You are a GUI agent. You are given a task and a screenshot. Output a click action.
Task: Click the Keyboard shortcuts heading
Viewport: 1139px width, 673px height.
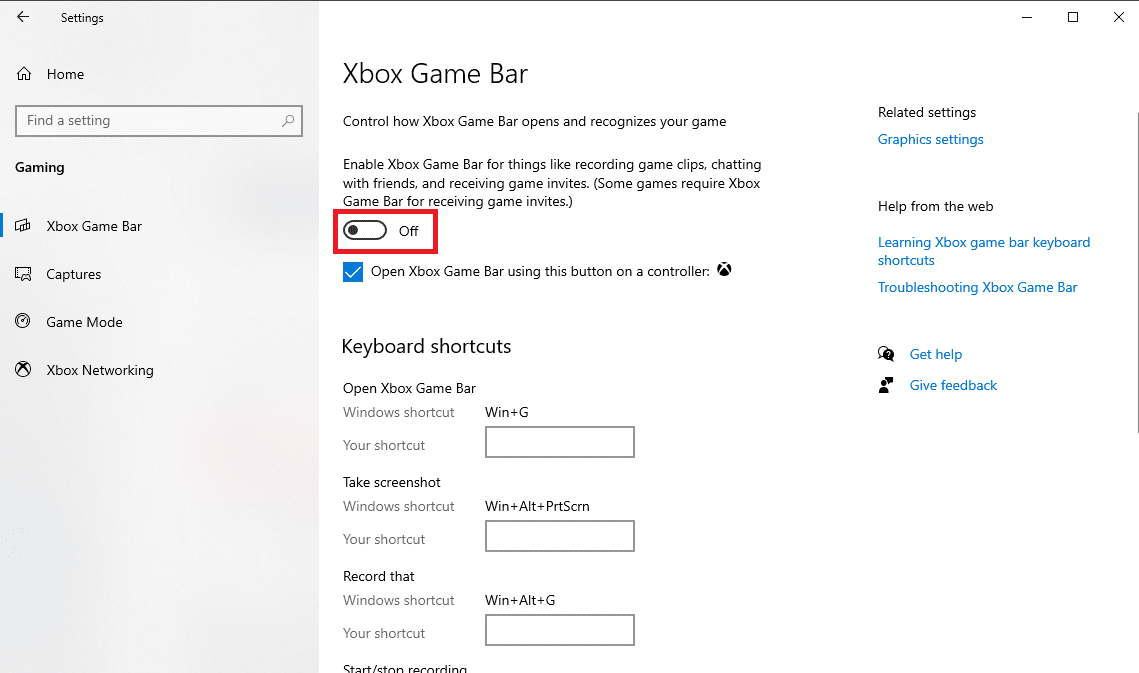pos(426,346)
